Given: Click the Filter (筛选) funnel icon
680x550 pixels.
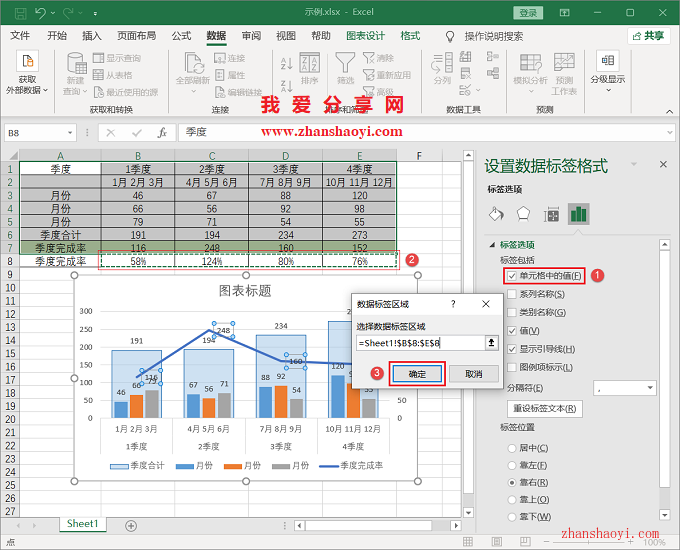Looking at the screenshot, I should (345, 63).
